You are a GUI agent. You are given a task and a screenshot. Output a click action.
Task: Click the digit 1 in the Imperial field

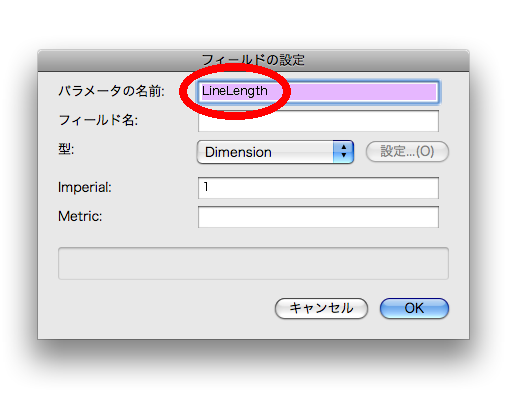[x=206, y=187]
